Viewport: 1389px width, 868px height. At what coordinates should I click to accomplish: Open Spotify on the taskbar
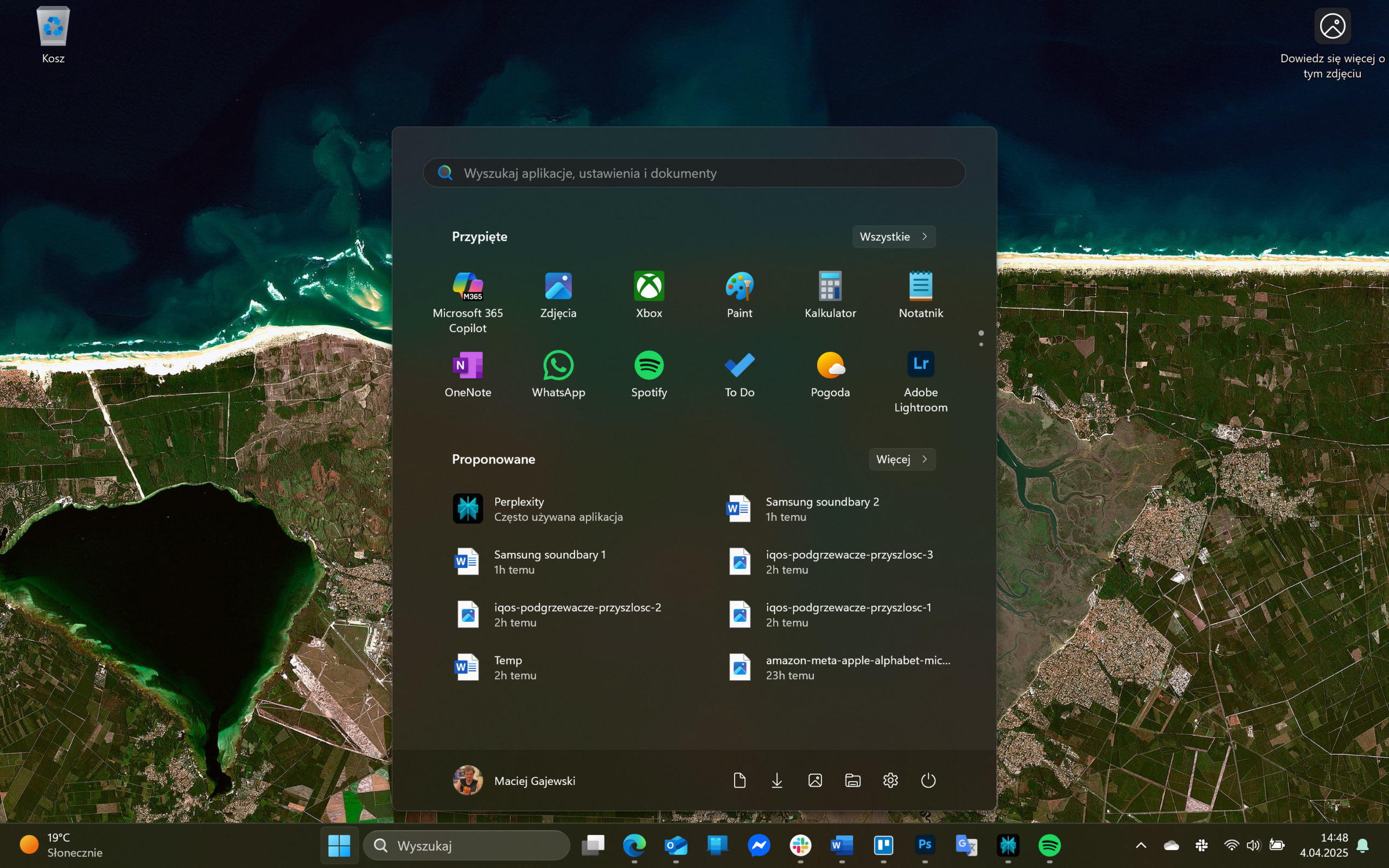click(x=1049, y=845)
